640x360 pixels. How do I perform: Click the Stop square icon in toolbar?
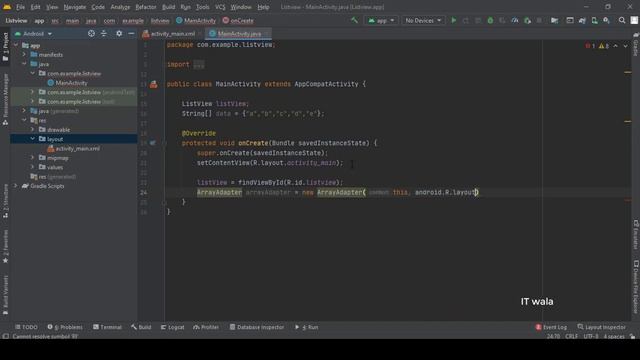(x=539, y=20)
